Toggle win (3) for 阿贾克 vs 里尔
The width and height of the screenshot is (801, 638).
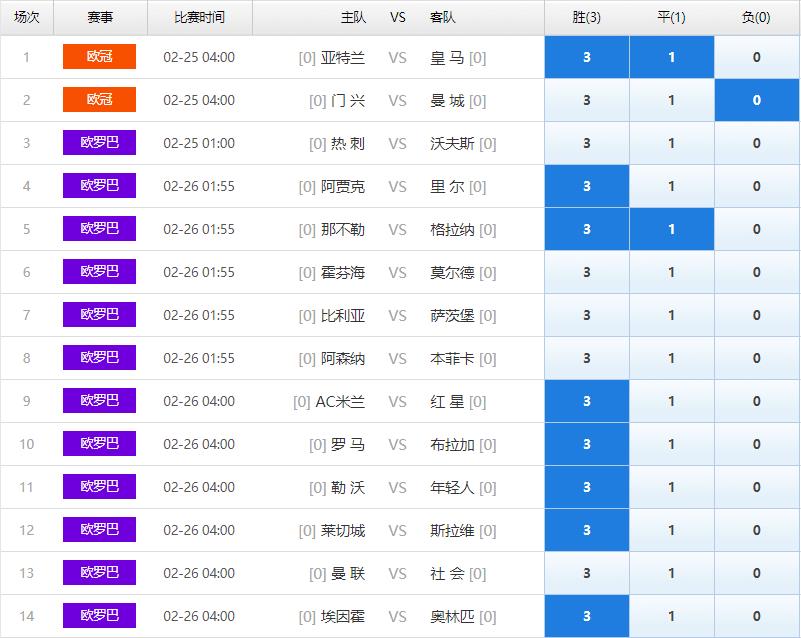pyautogui.click(x=587, y=186)
